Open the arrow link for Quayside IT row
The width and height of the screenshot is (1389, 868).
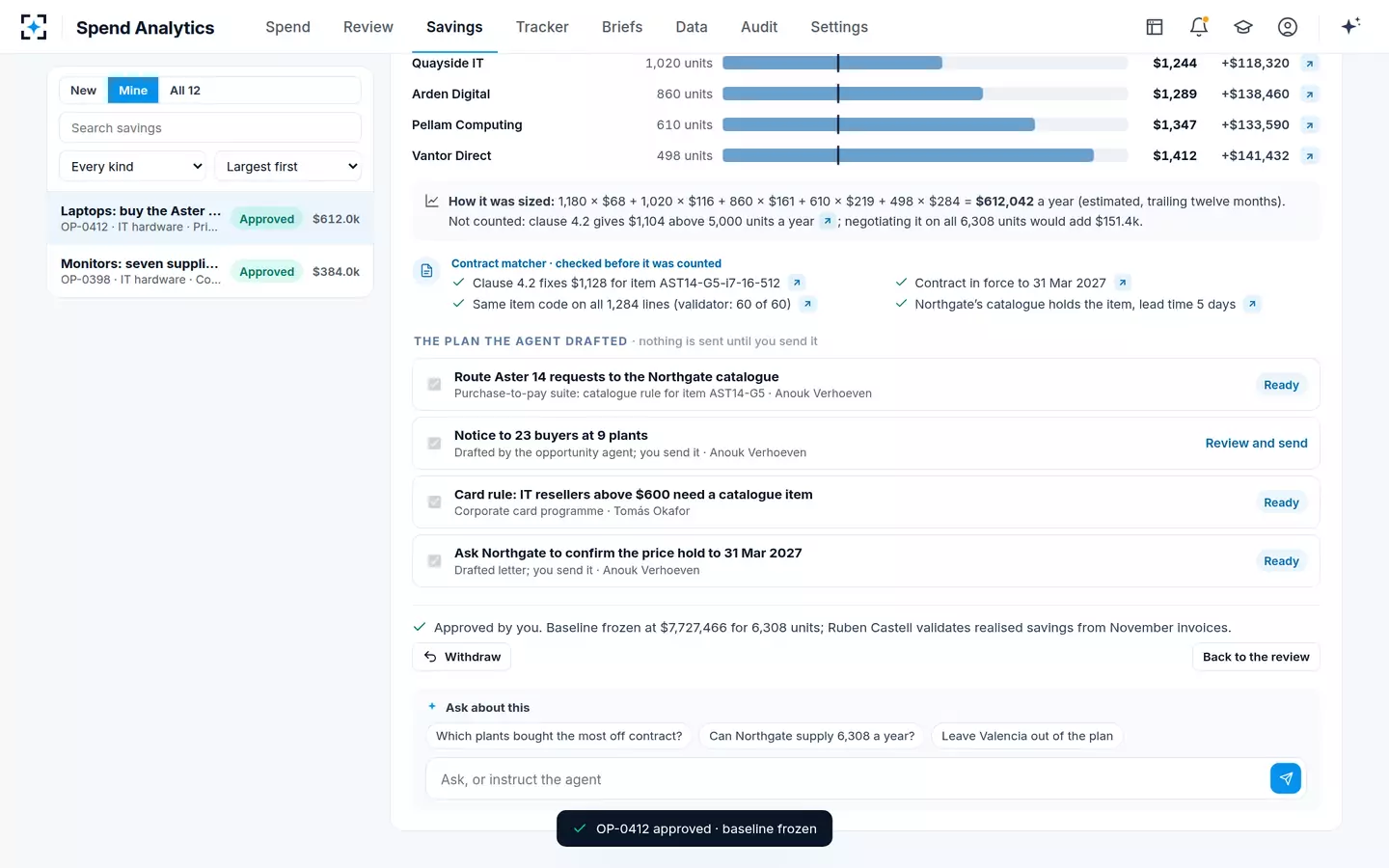pyautogui.click(x=1309, y=64)
